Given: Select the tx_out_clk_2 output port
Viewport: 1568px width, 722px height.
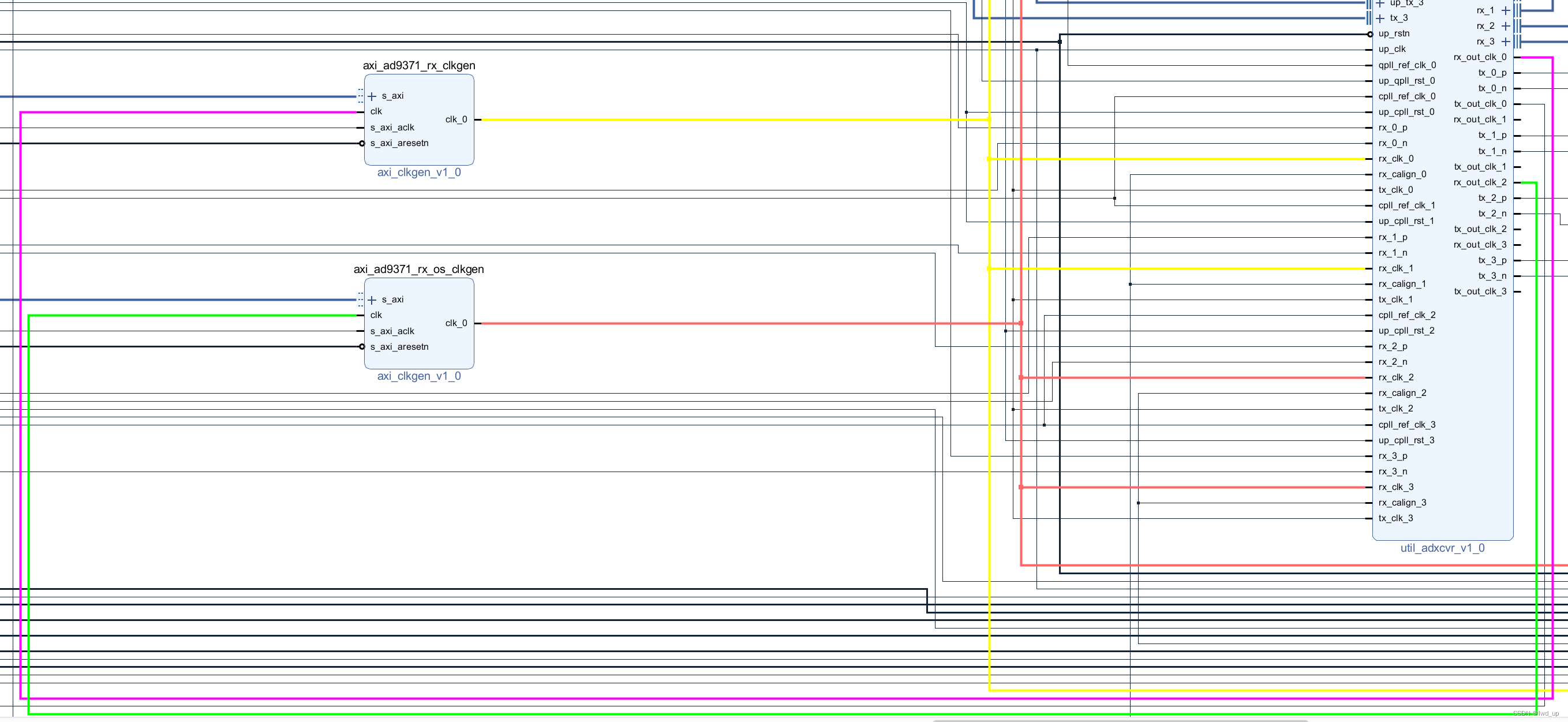Looking at the screenshot, I should point(1480,230).
